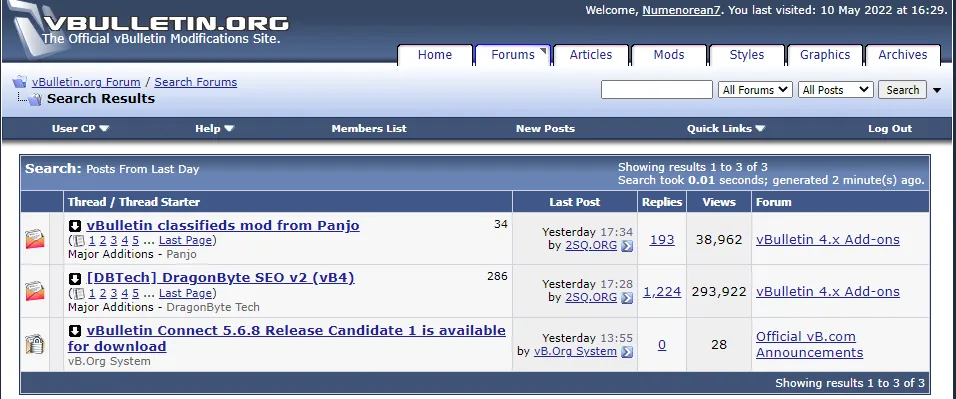Viewport: 956px width, 399px height.
Task: Click the 1,224 replies link
Action: click(662, 292)
